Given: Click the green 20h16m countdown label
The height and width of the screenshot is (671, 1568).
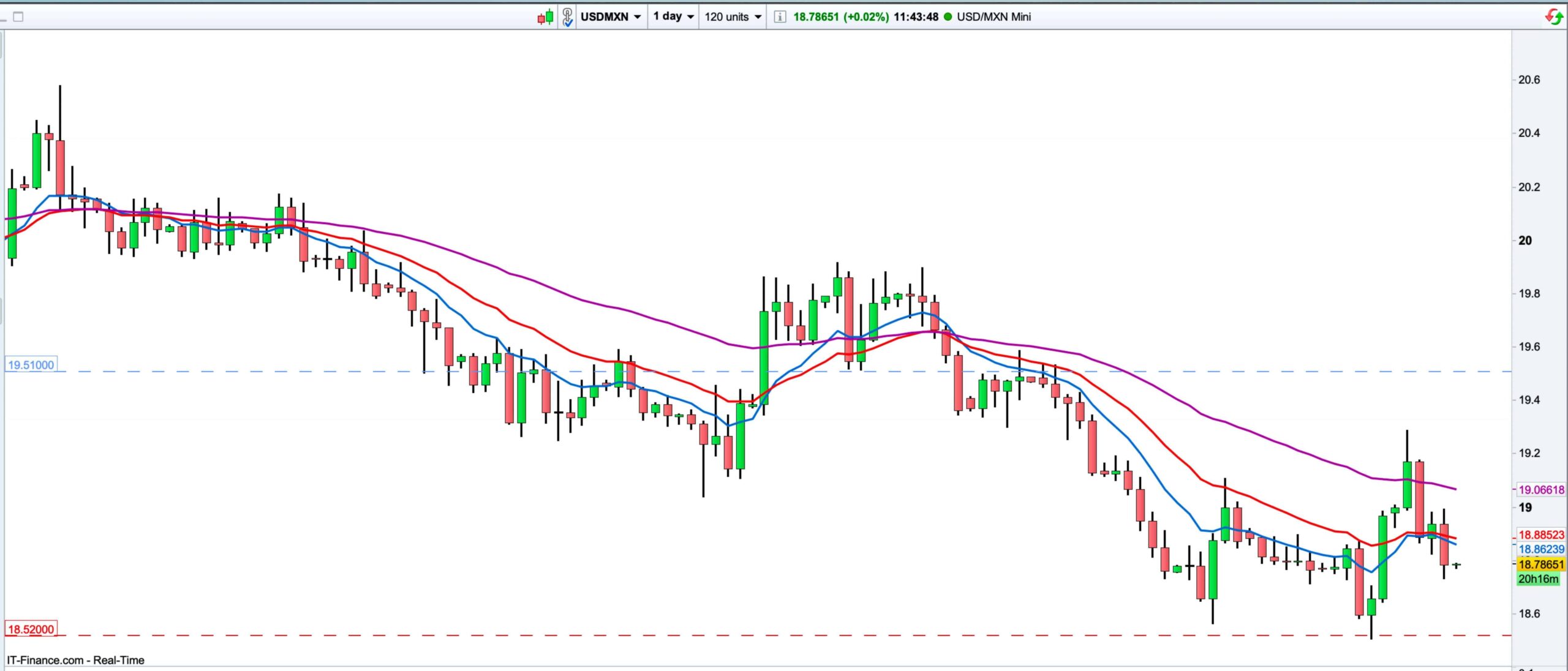Looking at the screenshot, I should click(x=1538, y=579).
